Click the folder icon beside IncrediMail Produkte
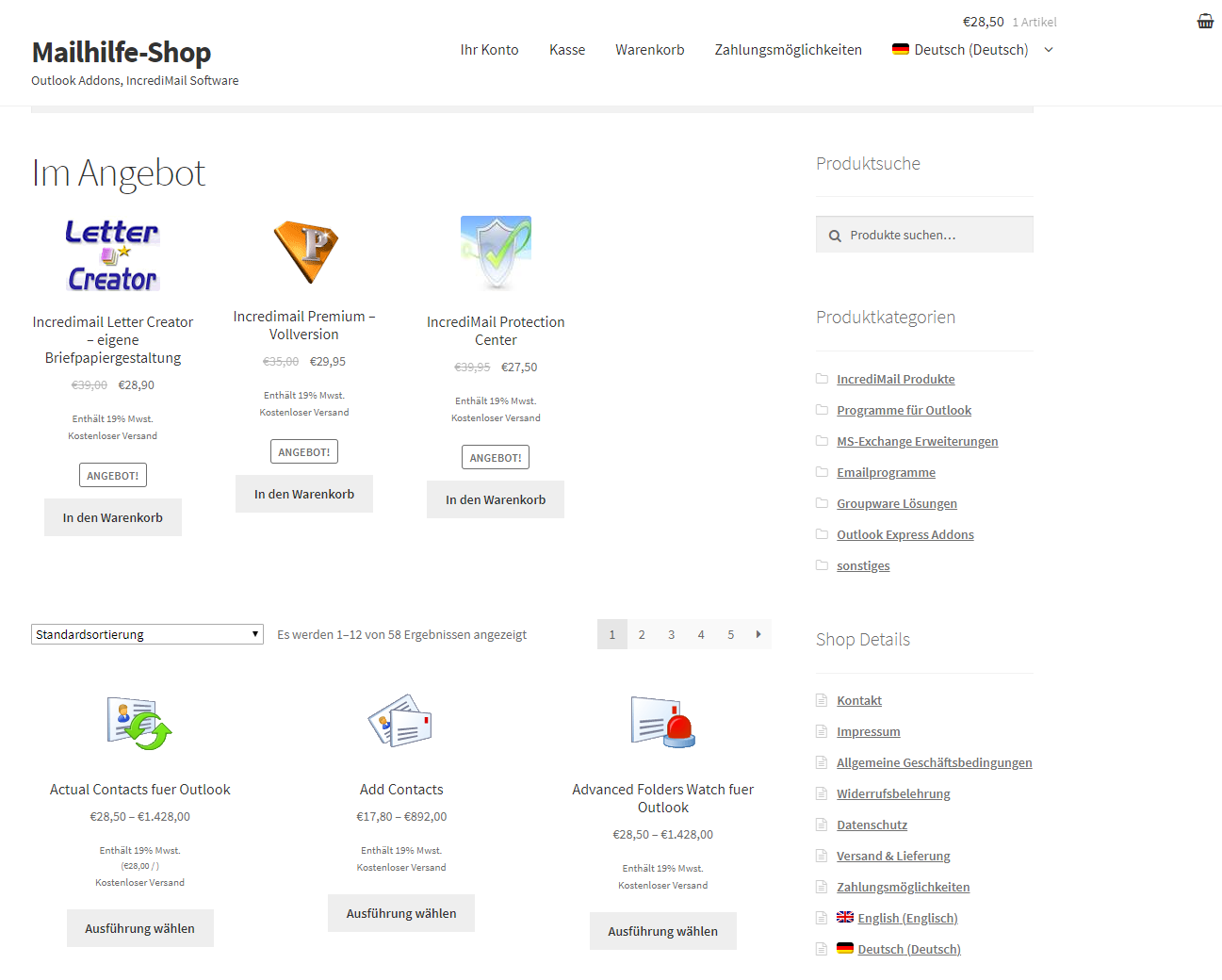Screen dimensions: 1222x980 point(822,379)
